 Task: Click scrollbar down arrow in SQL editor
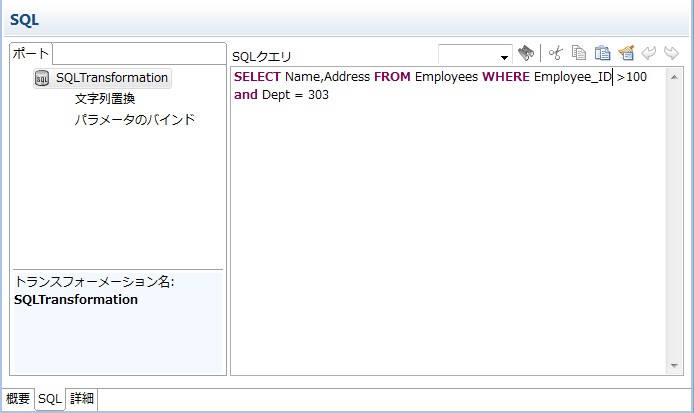point(675,367)
